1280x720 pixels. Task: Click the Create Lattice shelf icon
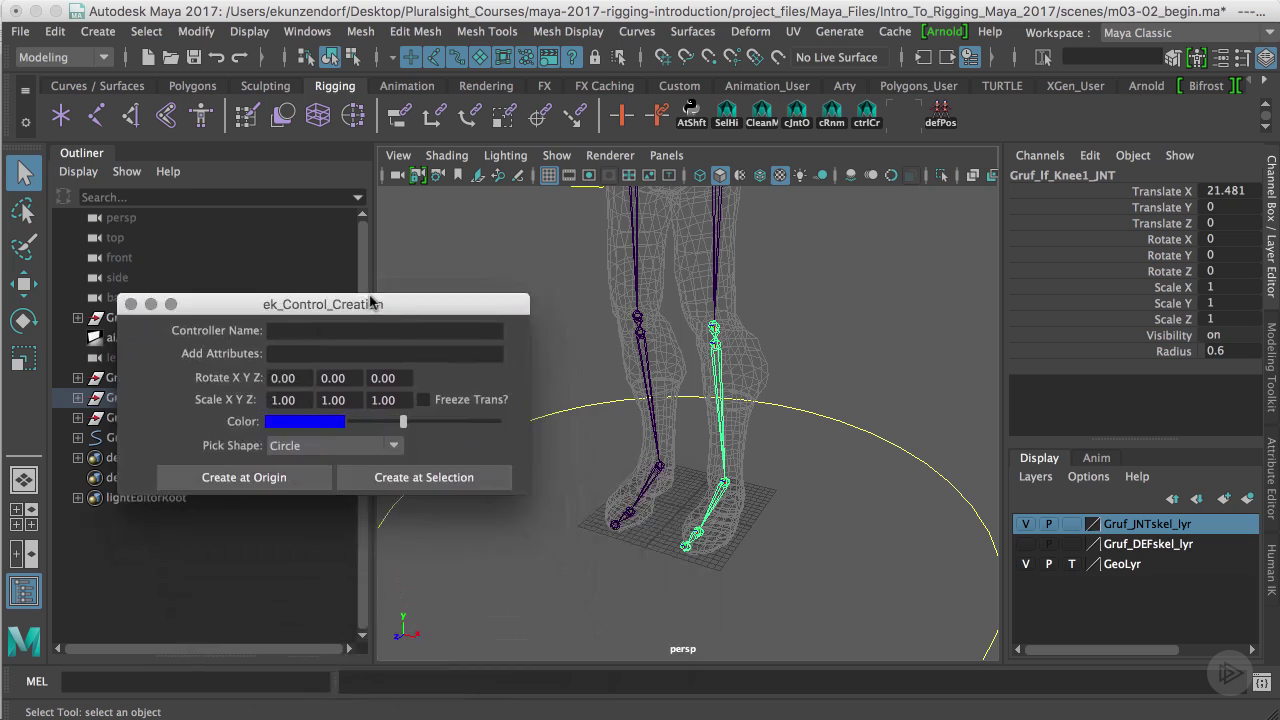point(318,116)
